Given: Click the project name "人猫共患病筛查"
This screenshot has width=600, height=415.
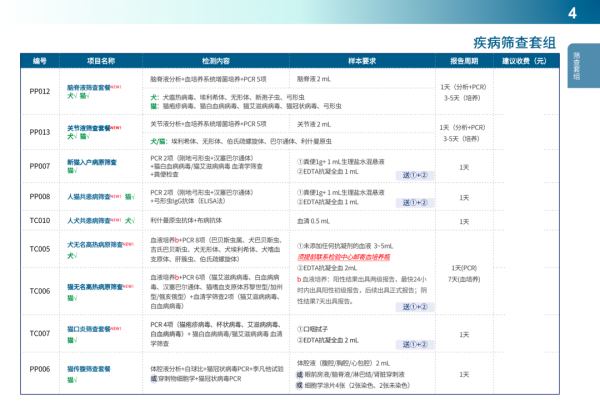Looking at the screenshot, I should click(89, 197).
